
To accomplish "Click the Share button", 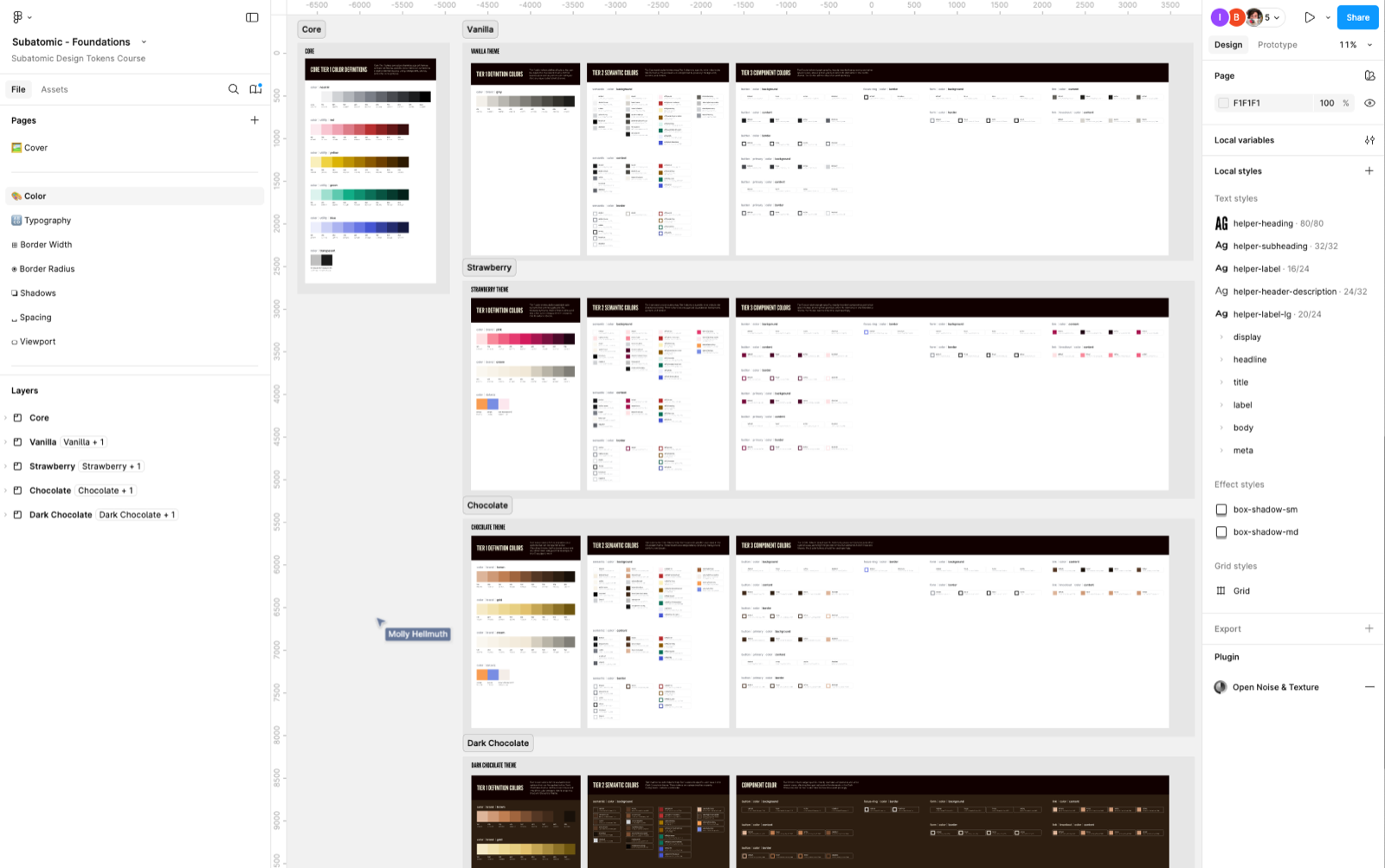I will pos(1358,17).
